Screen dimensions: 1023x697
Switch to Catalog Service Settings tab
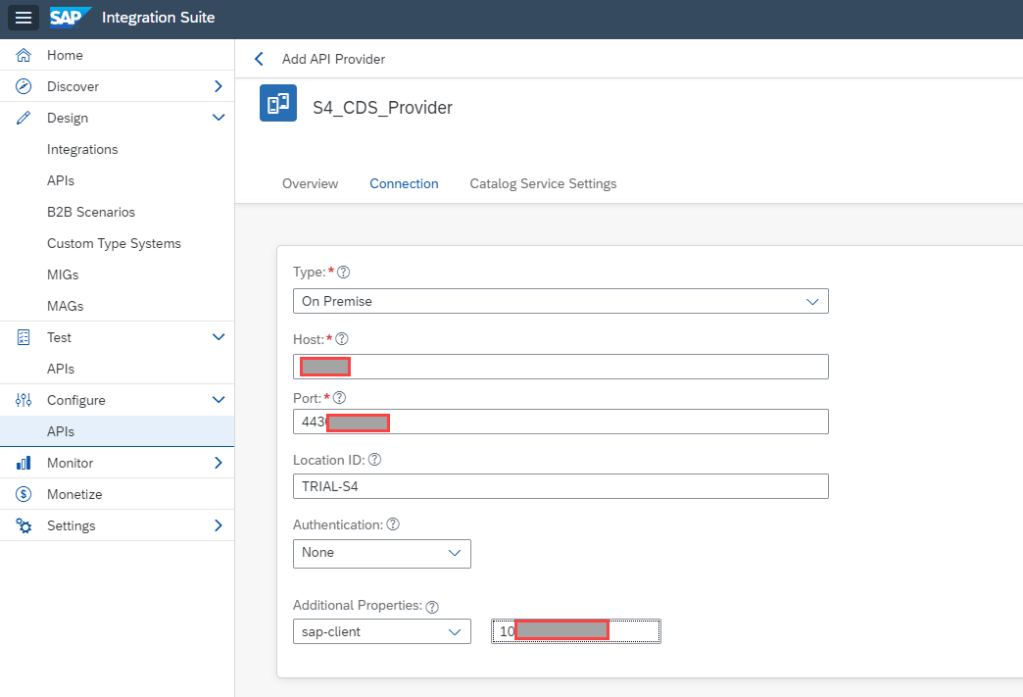pos(543,184)
